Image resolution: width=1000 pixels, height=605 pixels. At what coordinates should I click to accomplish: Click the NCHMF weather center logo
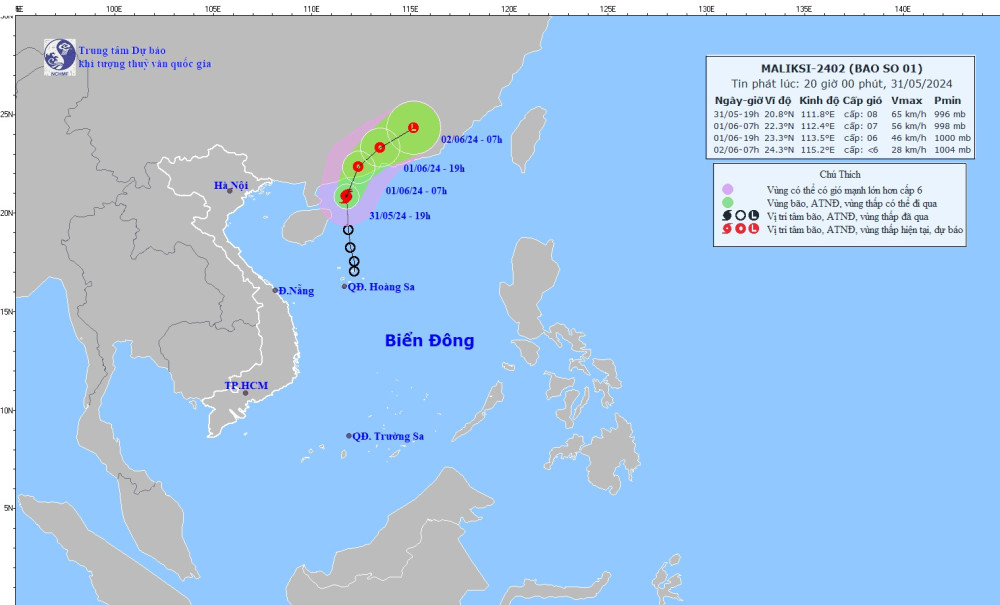point(60,57)
